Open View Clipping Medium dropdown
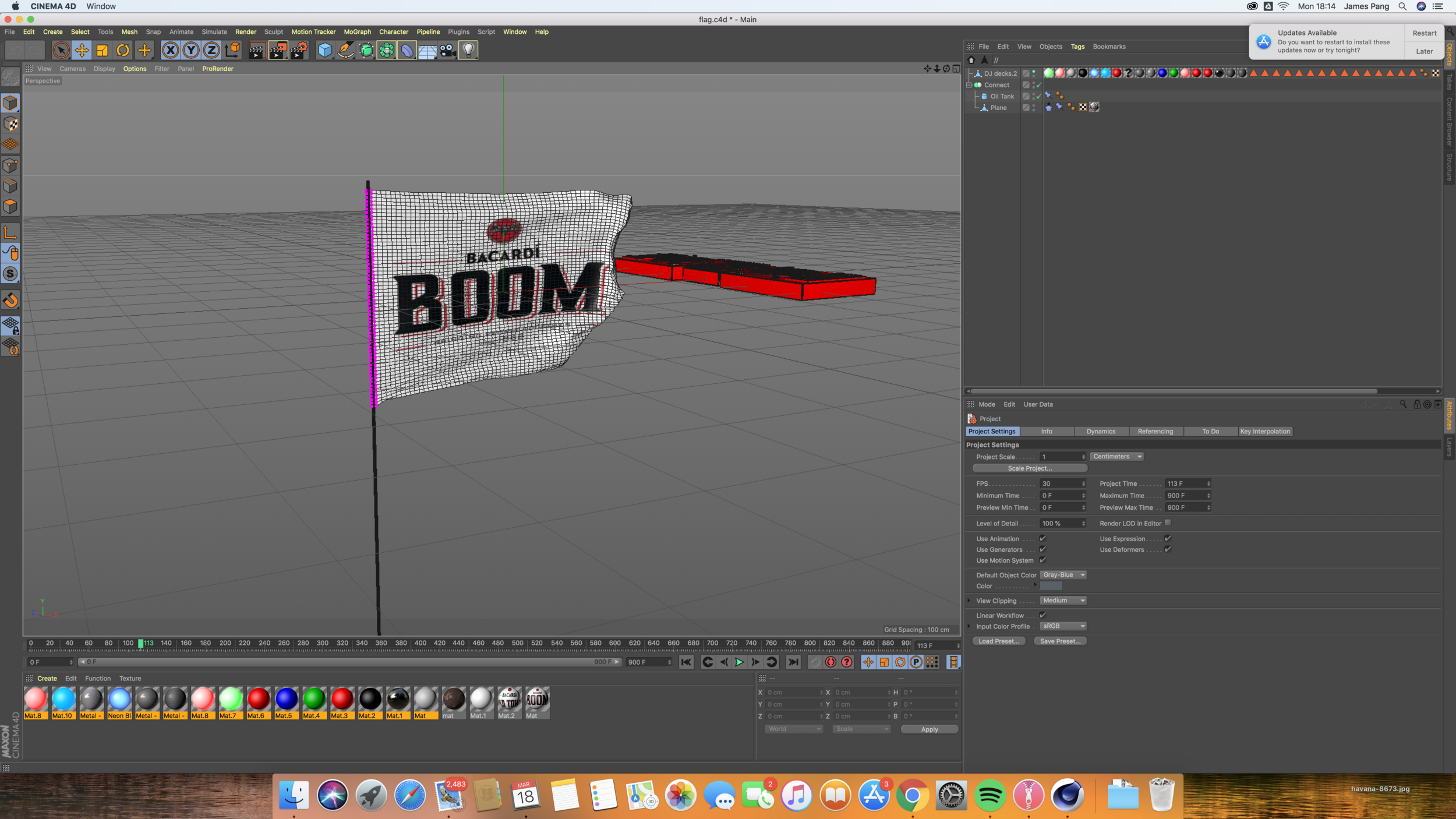The width and height of the screenshot is (1456, 819). coord(1063,601)
